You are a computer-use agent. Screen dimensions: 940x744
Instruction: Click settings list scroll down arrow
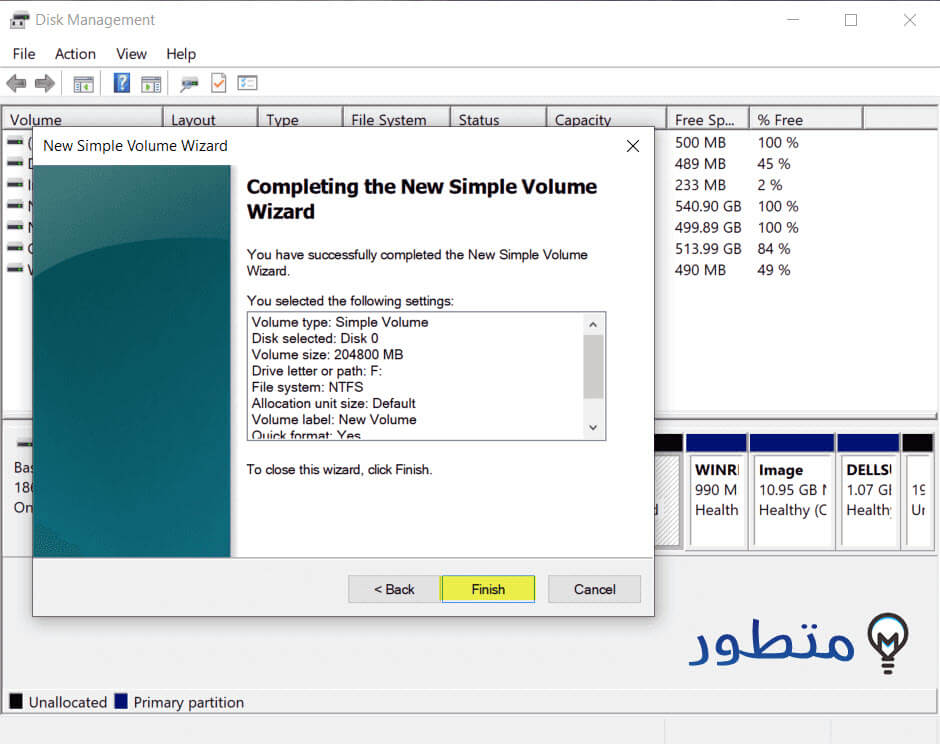tap(593, 427)
